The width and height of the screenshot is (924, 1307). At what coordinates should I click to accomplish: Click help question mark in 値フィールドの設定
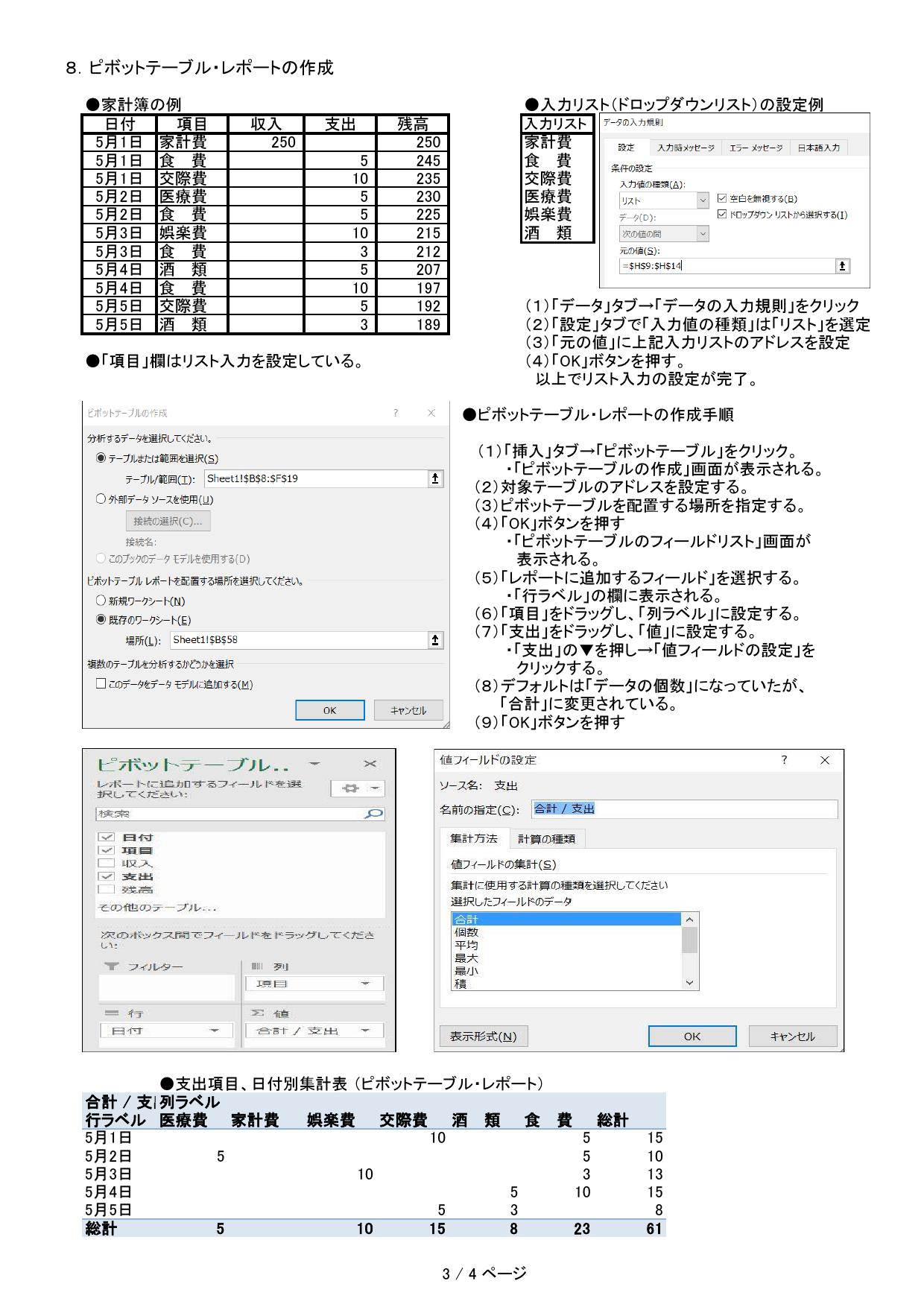coord(784,760)
